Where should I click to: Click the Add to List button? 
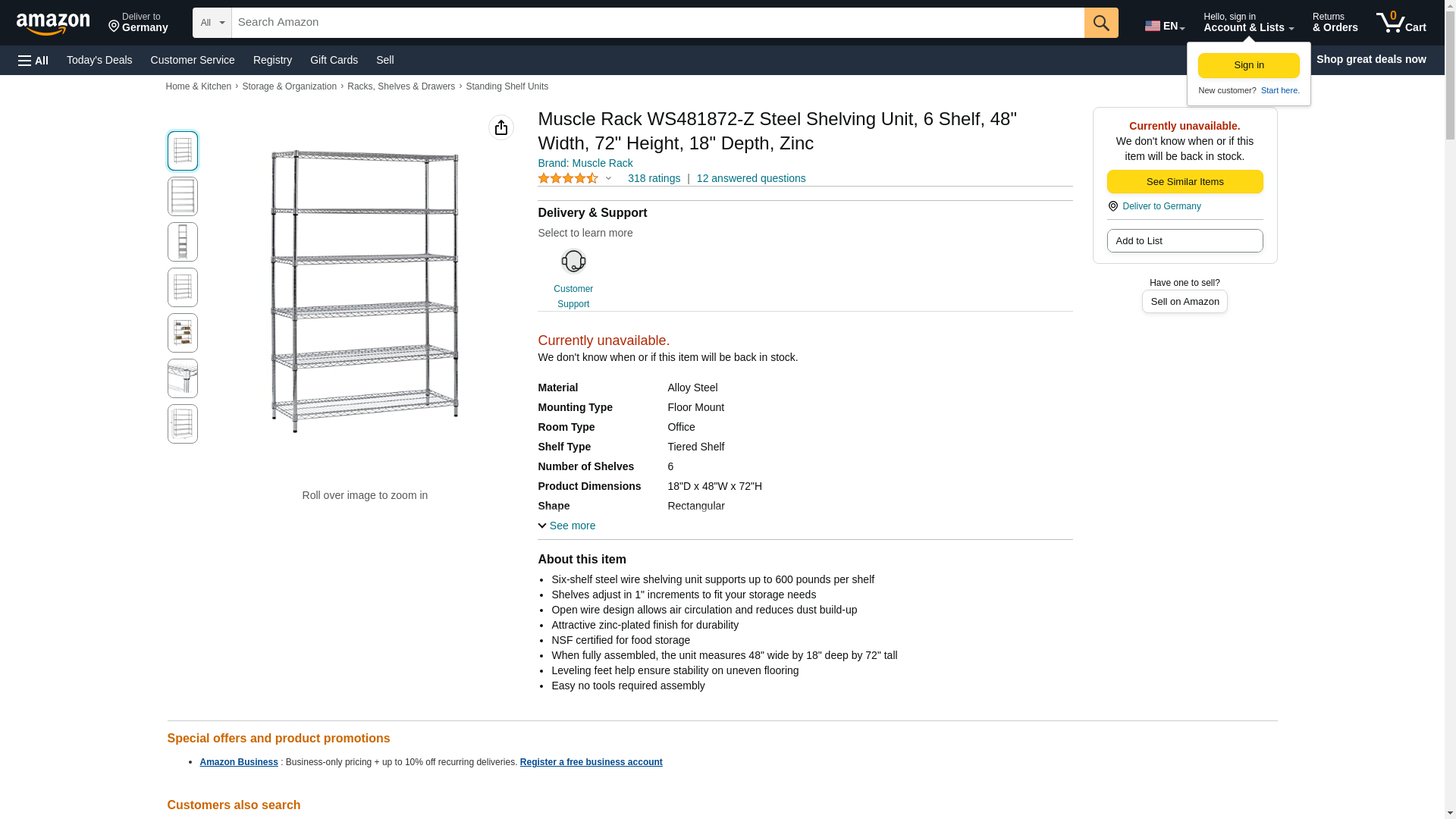pyautogui.click(x=1185, y=240)
